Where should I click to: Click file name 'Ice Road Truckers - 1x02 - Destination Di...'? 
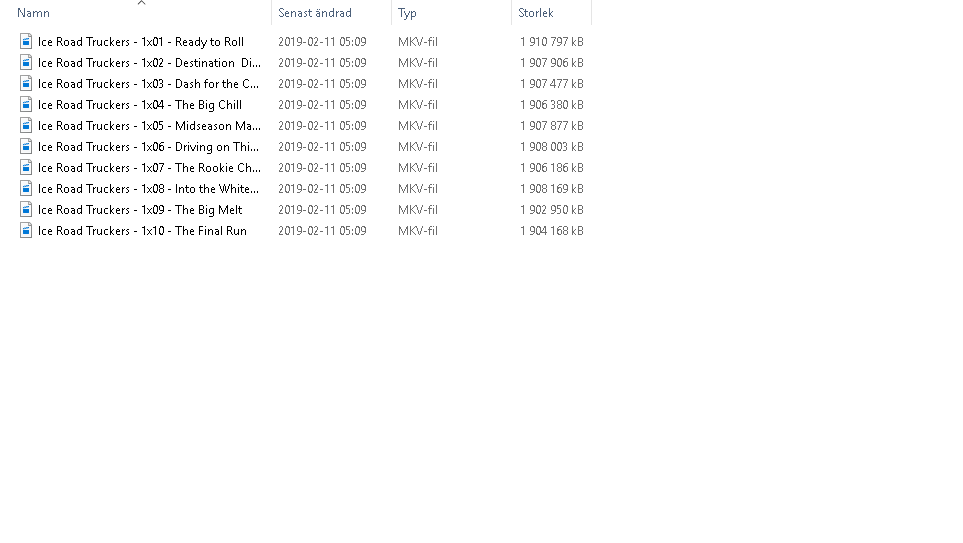(x=149, y=63)
